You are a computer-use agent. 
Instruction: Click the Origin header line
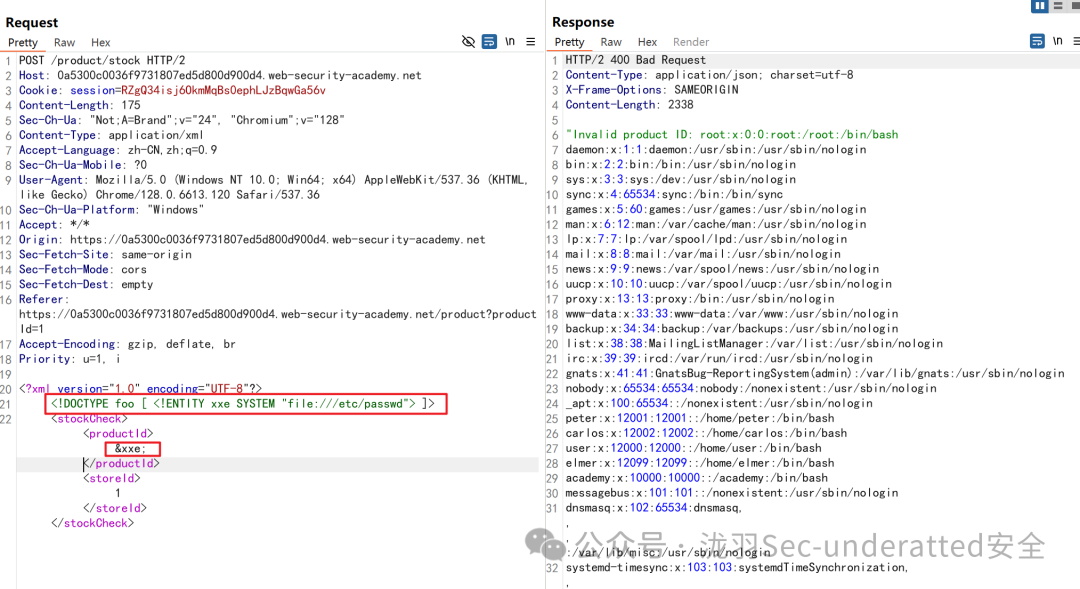coord(252,240)
